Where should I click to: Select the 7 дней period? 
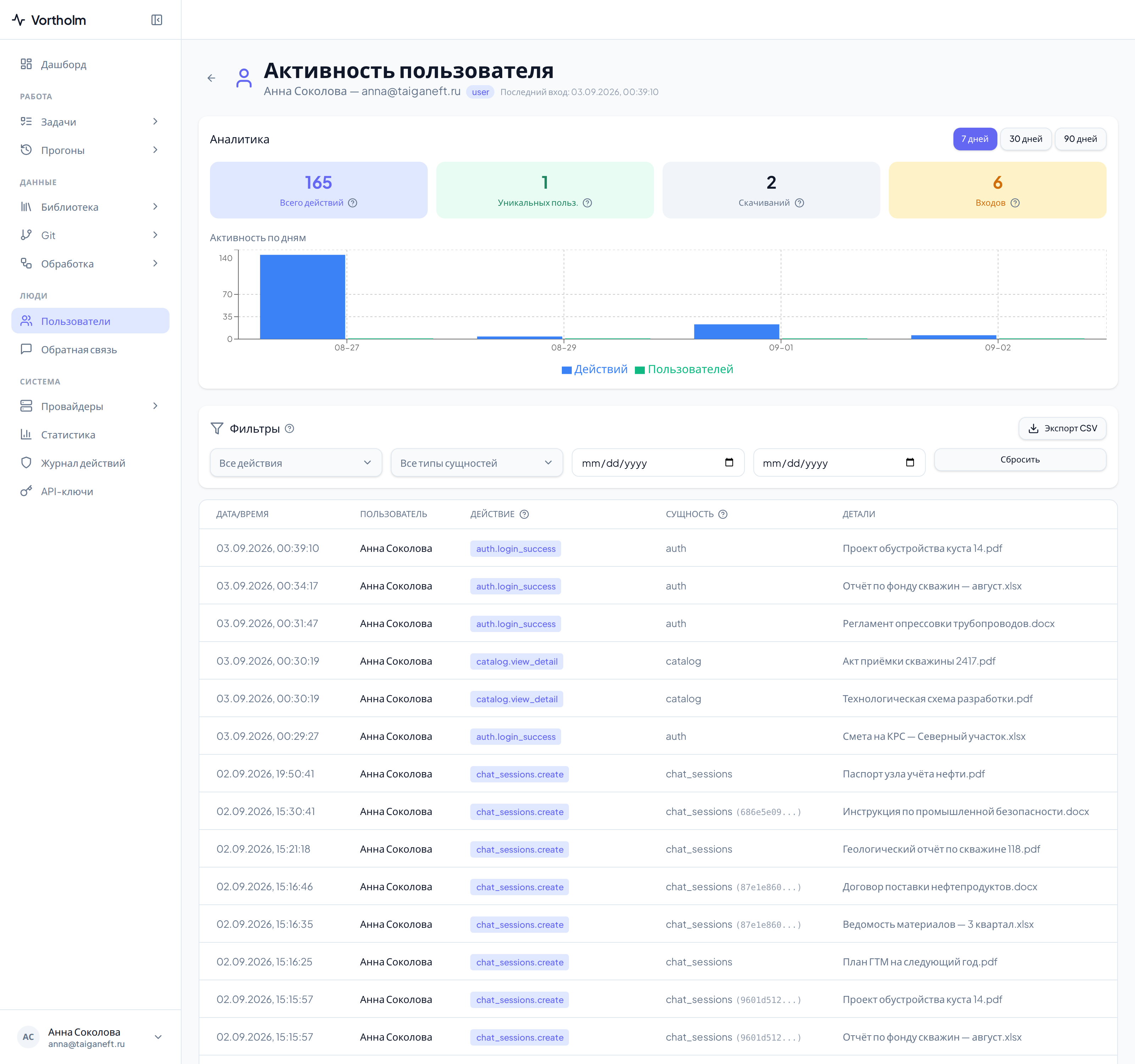click(x=975, y=139)
